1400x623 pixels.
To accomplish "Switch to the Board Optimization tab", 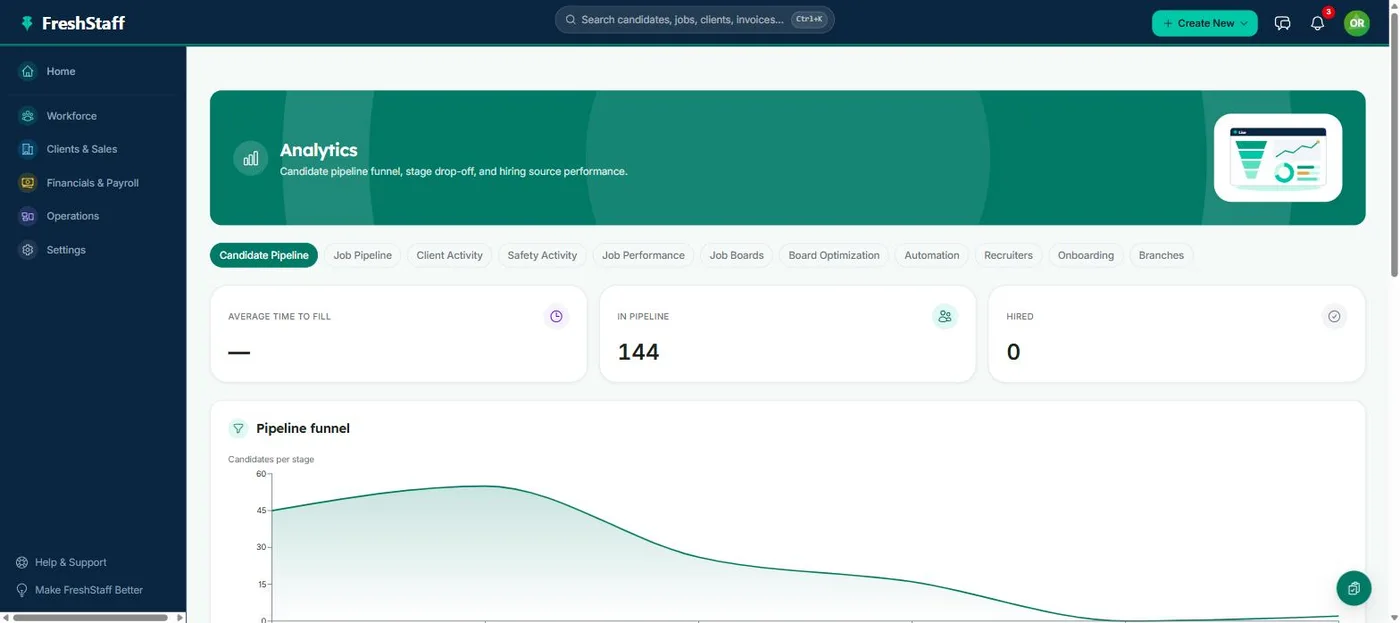I will point(834,255).
